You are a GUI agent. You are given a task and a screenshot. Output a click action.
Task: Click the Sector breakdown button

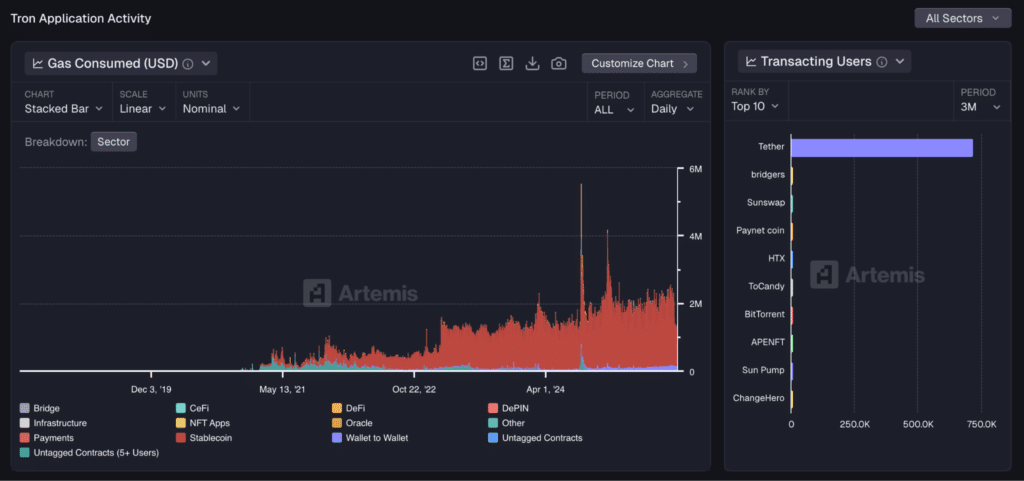point(114,142)
